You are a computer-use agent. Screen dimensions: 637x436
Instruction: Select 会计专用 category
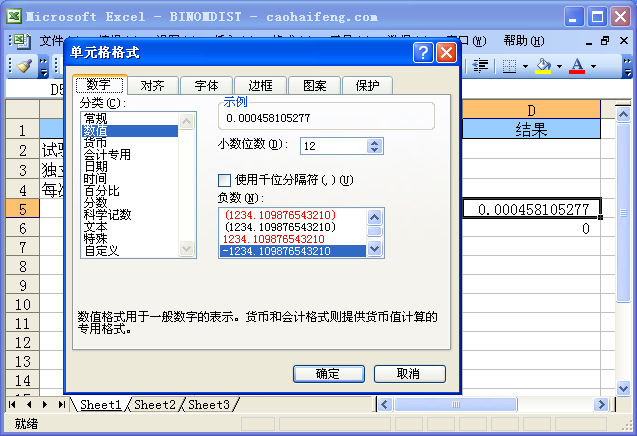[130, 154]
